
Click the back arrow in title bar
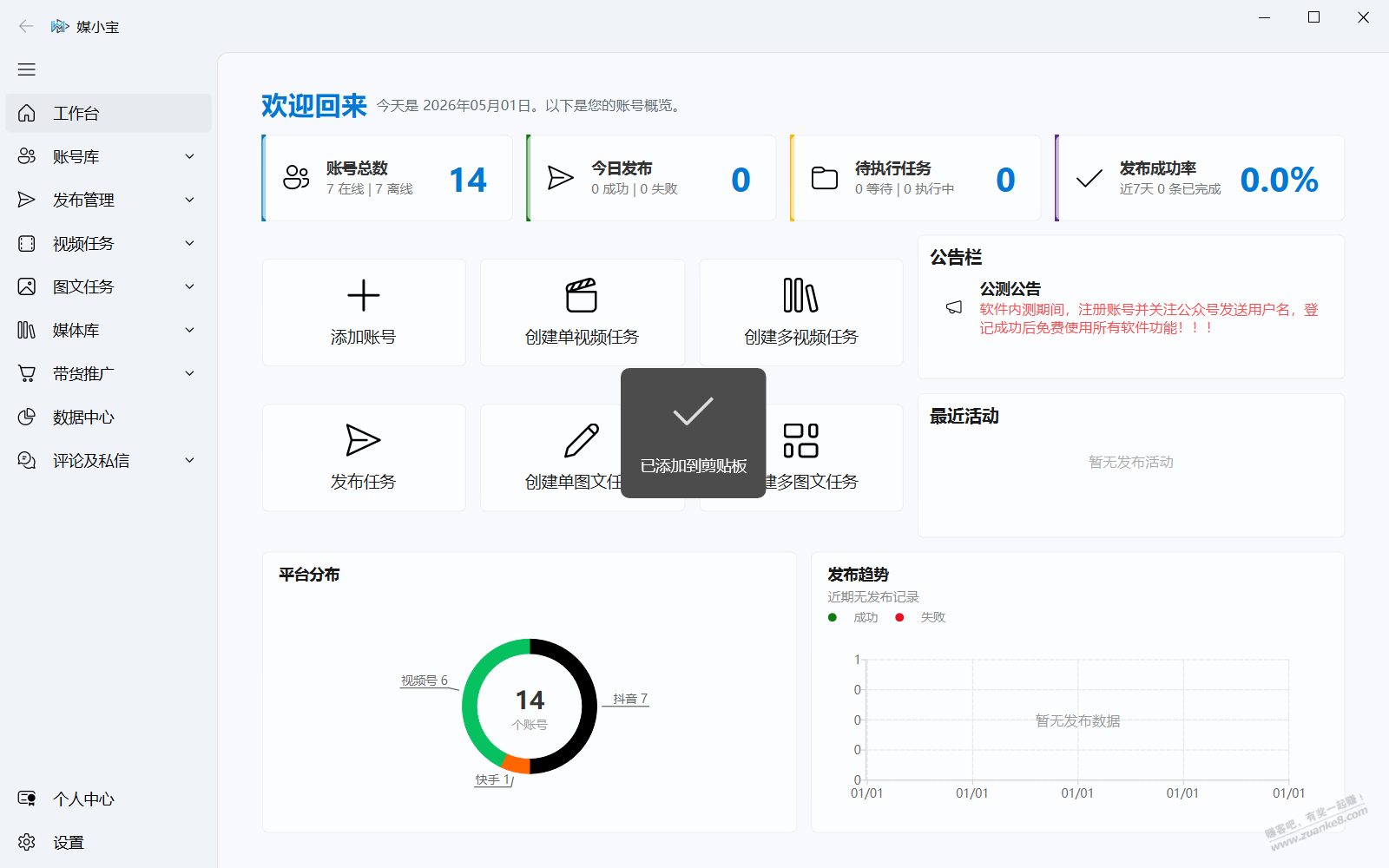[x=26, y=26]
